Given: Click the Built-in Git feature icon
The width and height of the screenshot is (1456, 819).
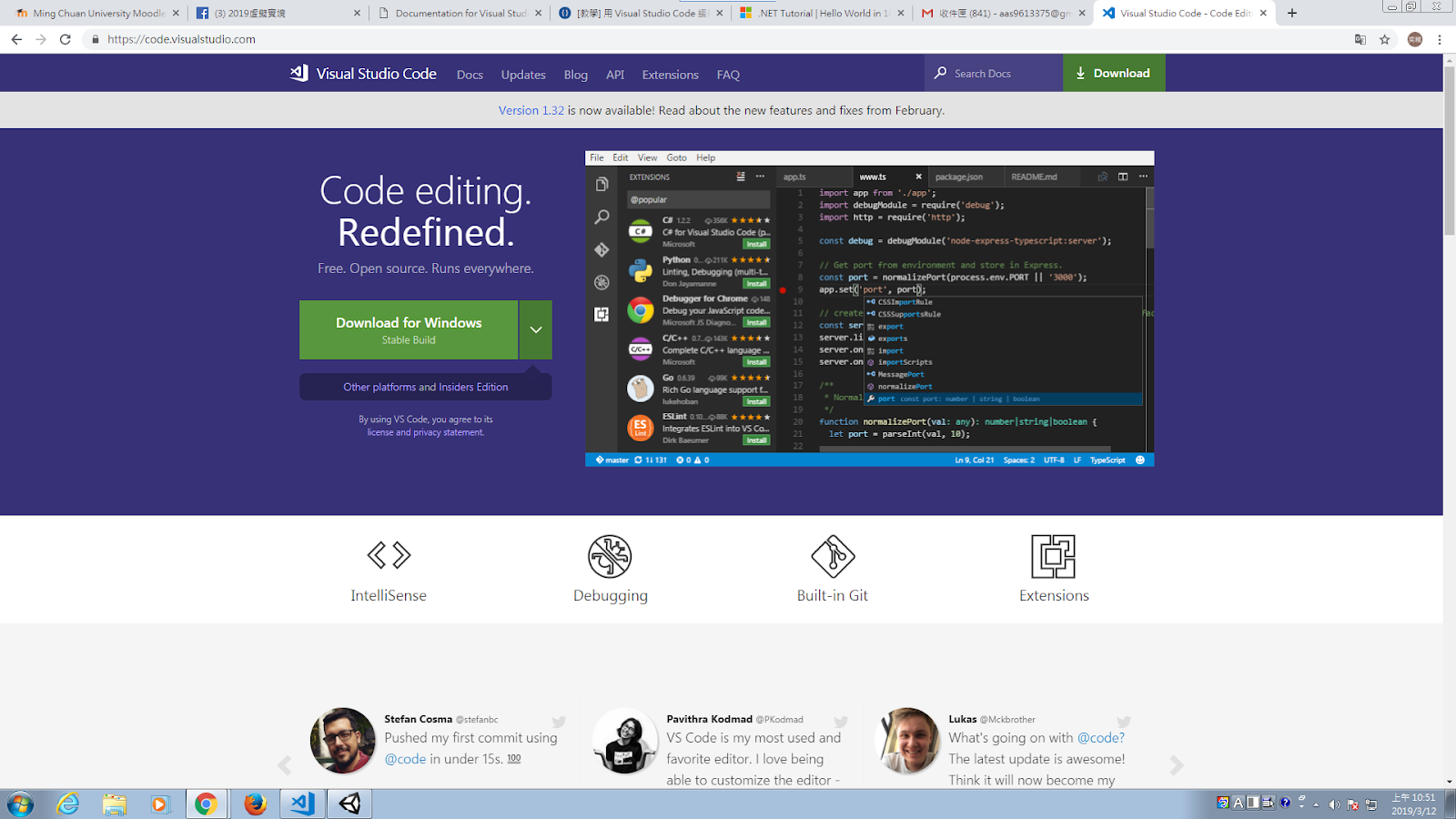Looking at the screenshot, I should click(833, 556).
